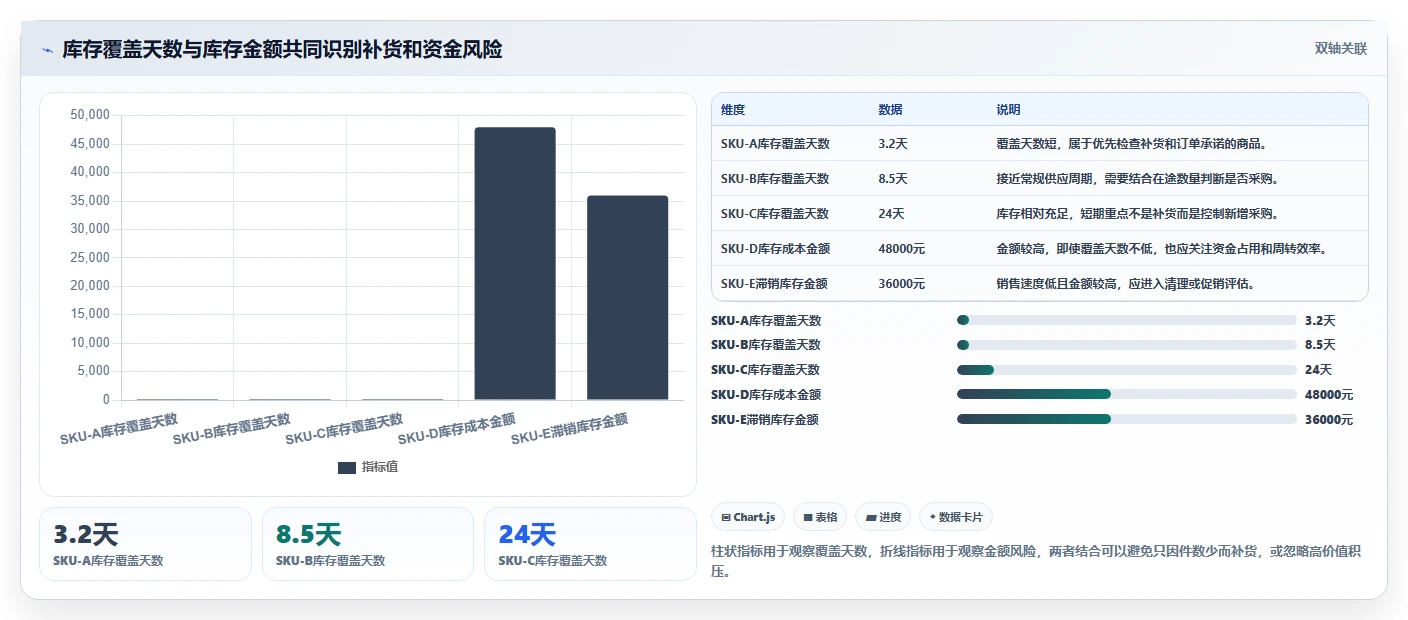Click the SKU-A库存覆盖天数 x-axis label
The image size is (1408, 620).
(119, 428)
